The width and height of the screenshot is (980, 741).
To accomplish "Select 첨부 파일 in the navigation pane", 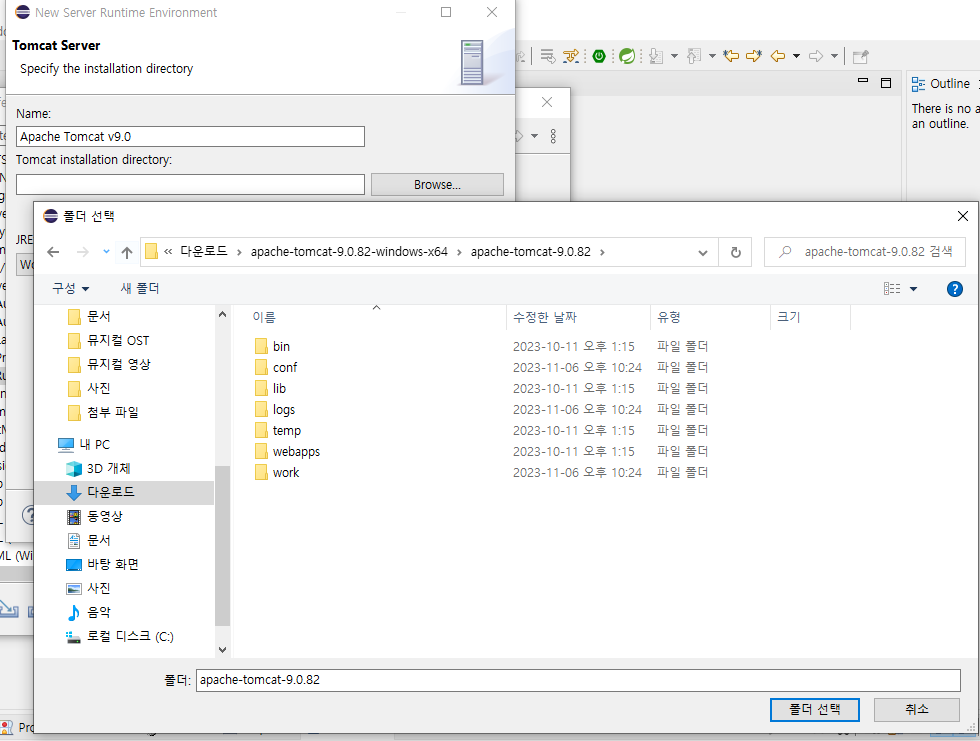I will 112,412.
